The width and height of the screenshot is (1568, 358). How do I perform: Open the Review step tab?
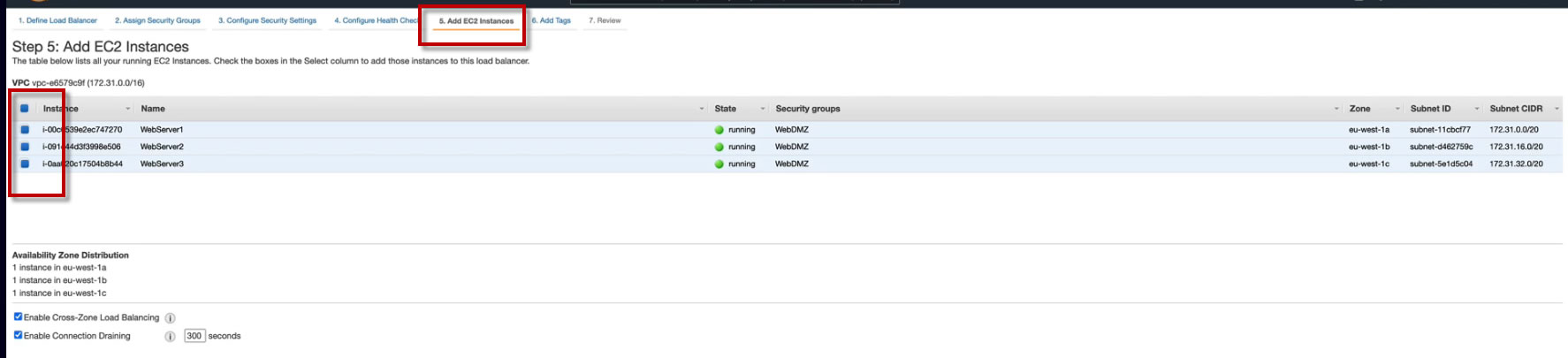(x=605, y=20)
